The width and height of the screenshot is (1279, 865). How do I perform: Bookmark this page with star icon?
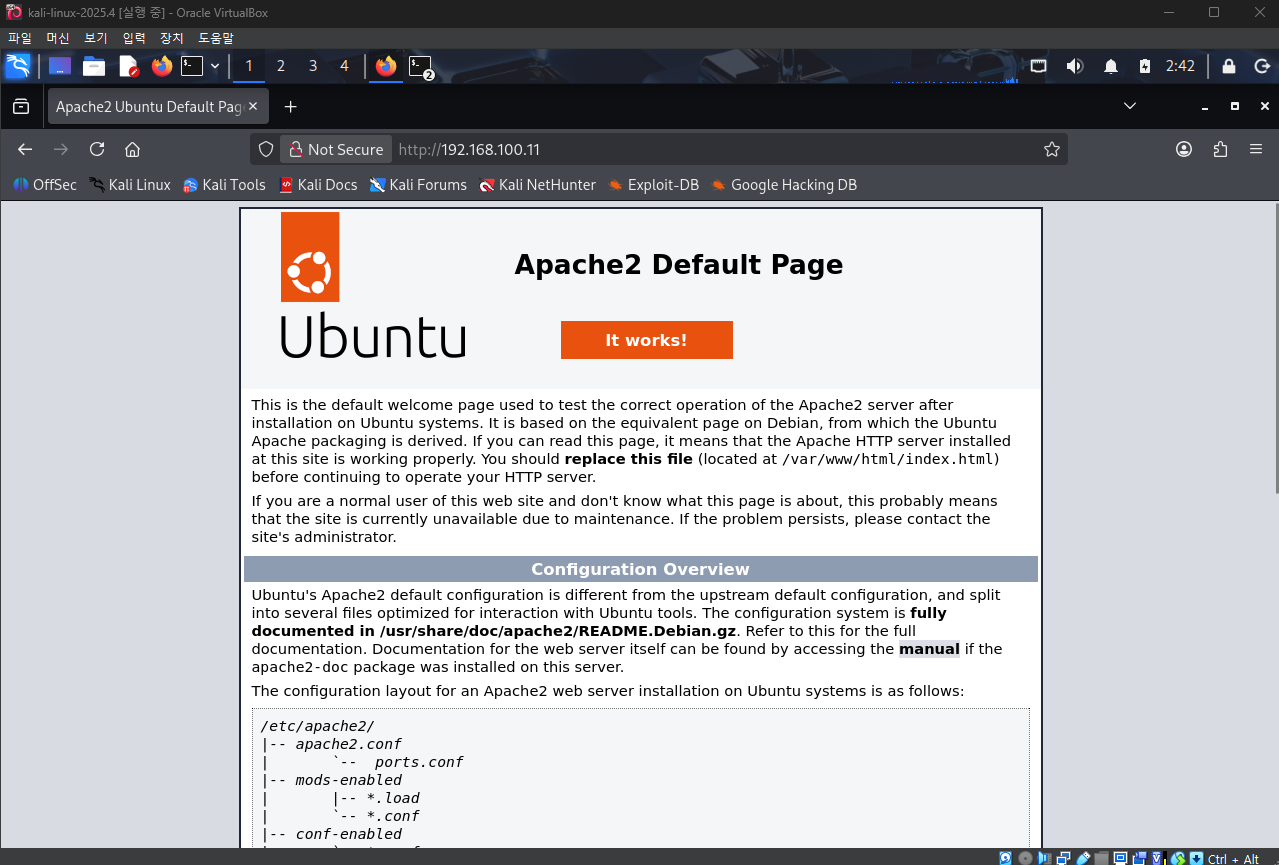click(x=1052, y=149)
